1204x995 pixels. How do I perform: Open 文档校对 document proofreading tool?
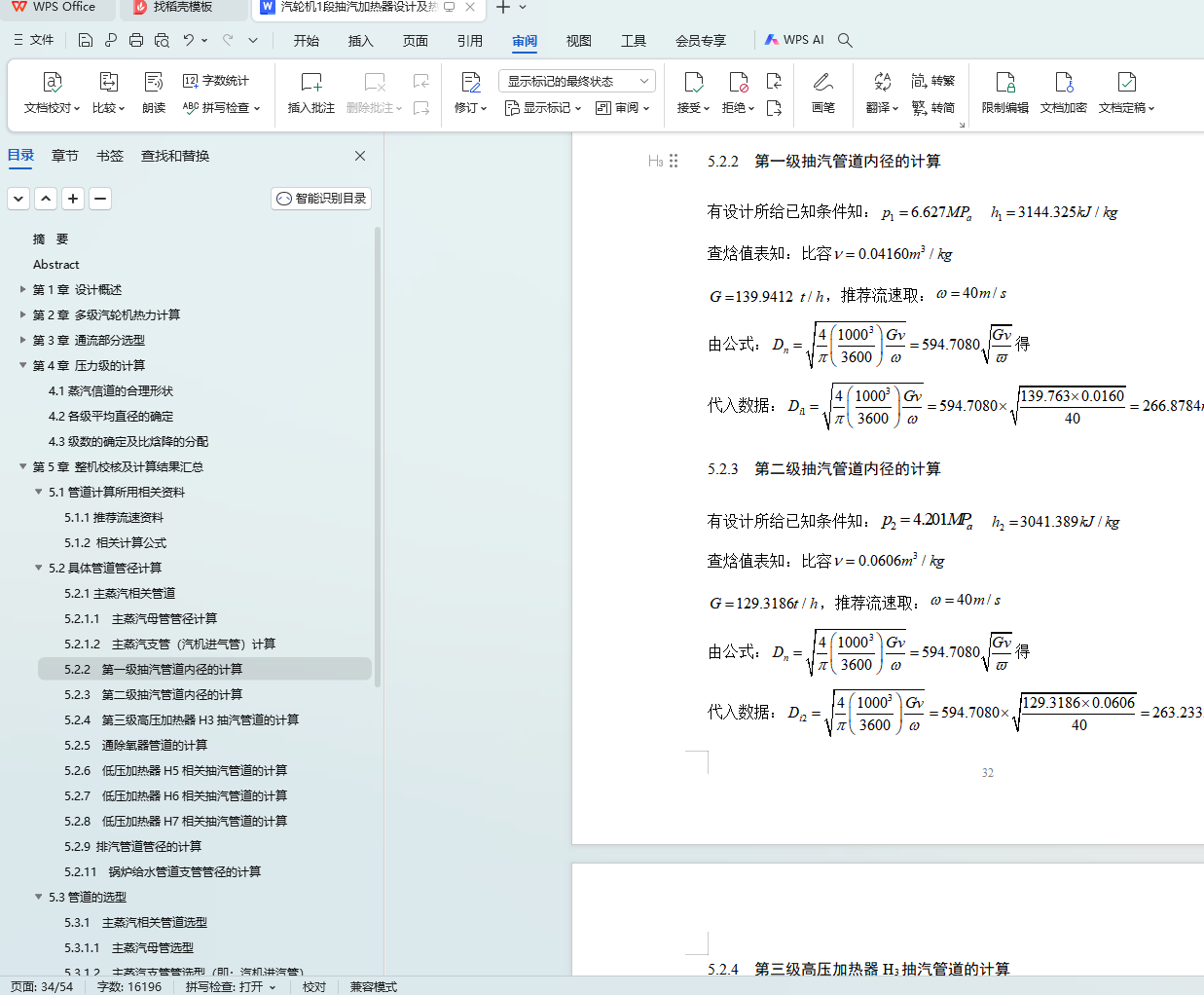click(x=53, y=93)
